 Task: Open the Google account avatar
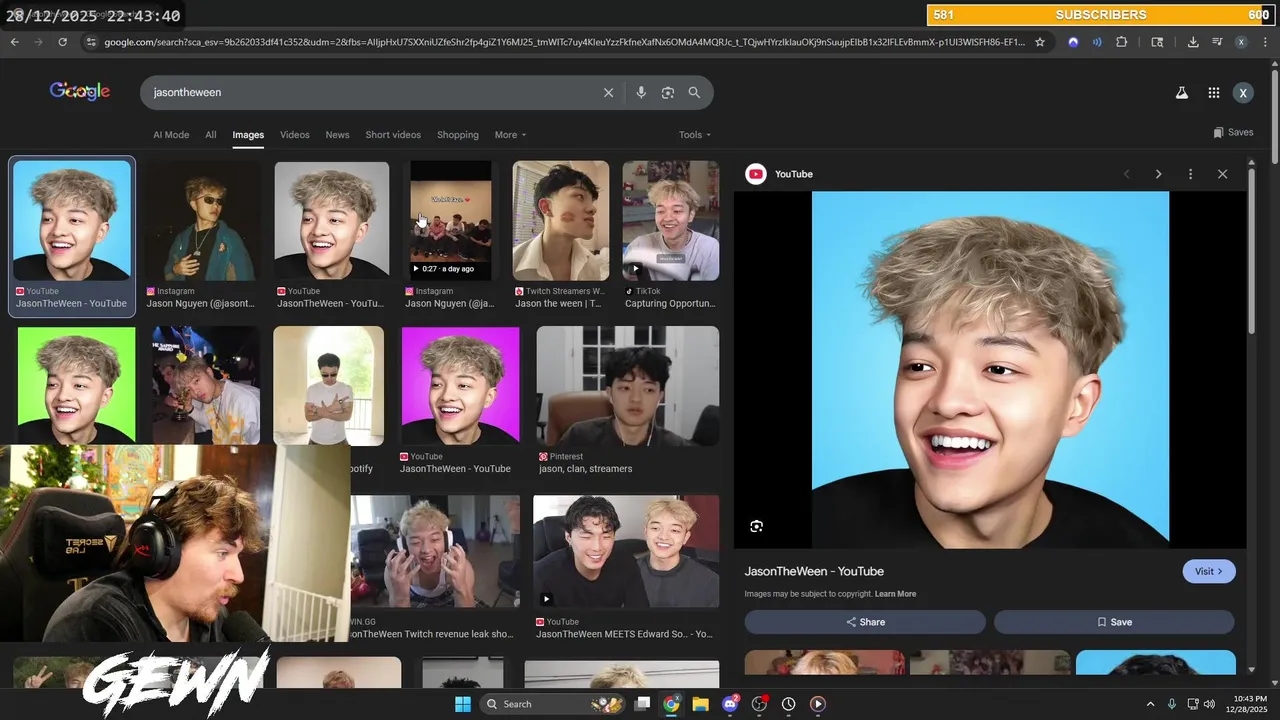(x=1243, y=93)
